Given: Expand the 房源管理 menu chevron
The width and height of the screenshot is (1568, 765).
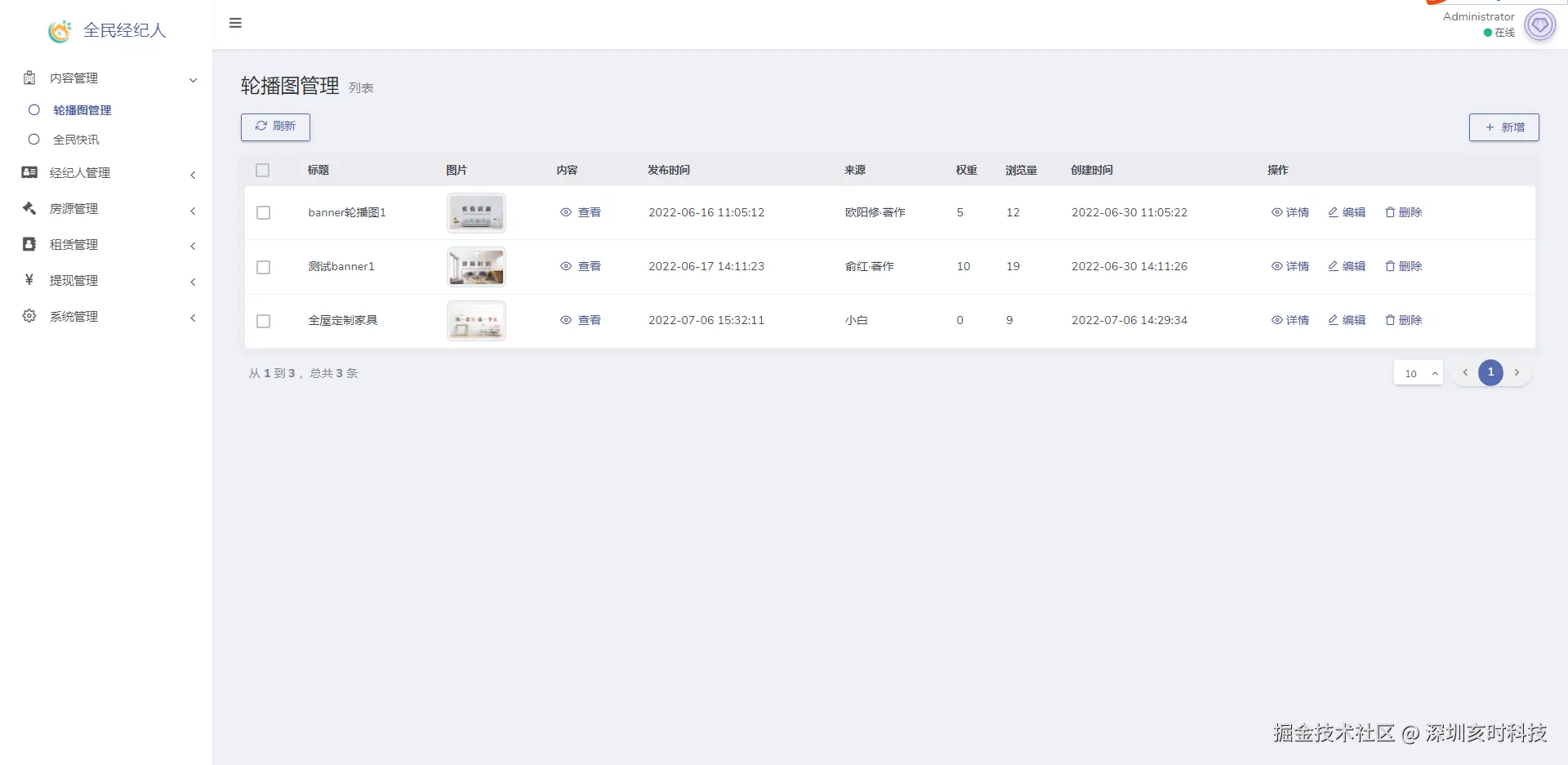Looking at the screenshot, I should [x=193, y=211].
